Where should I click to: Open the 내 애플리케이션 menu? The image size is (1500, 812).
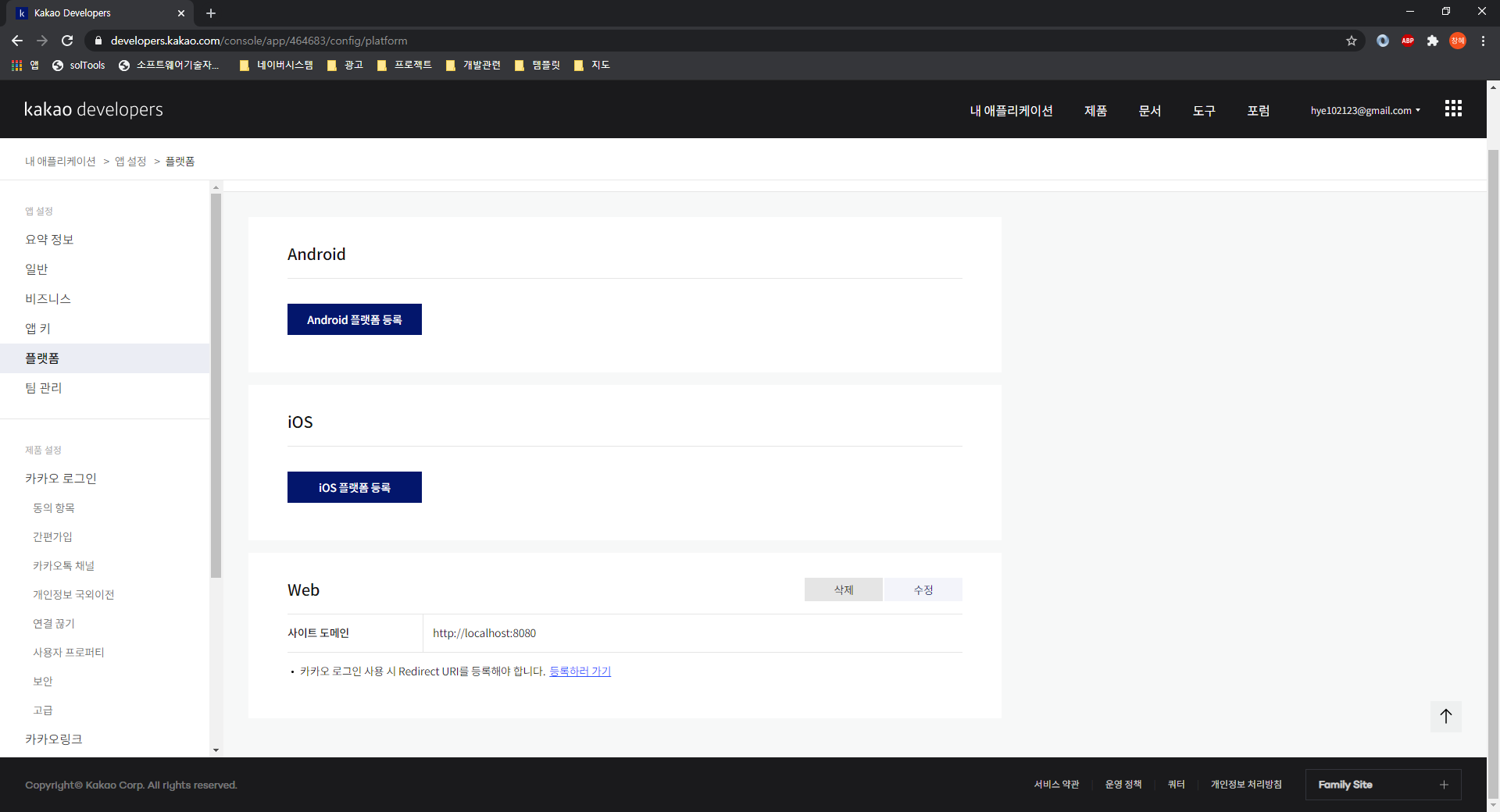point(1011,111)
